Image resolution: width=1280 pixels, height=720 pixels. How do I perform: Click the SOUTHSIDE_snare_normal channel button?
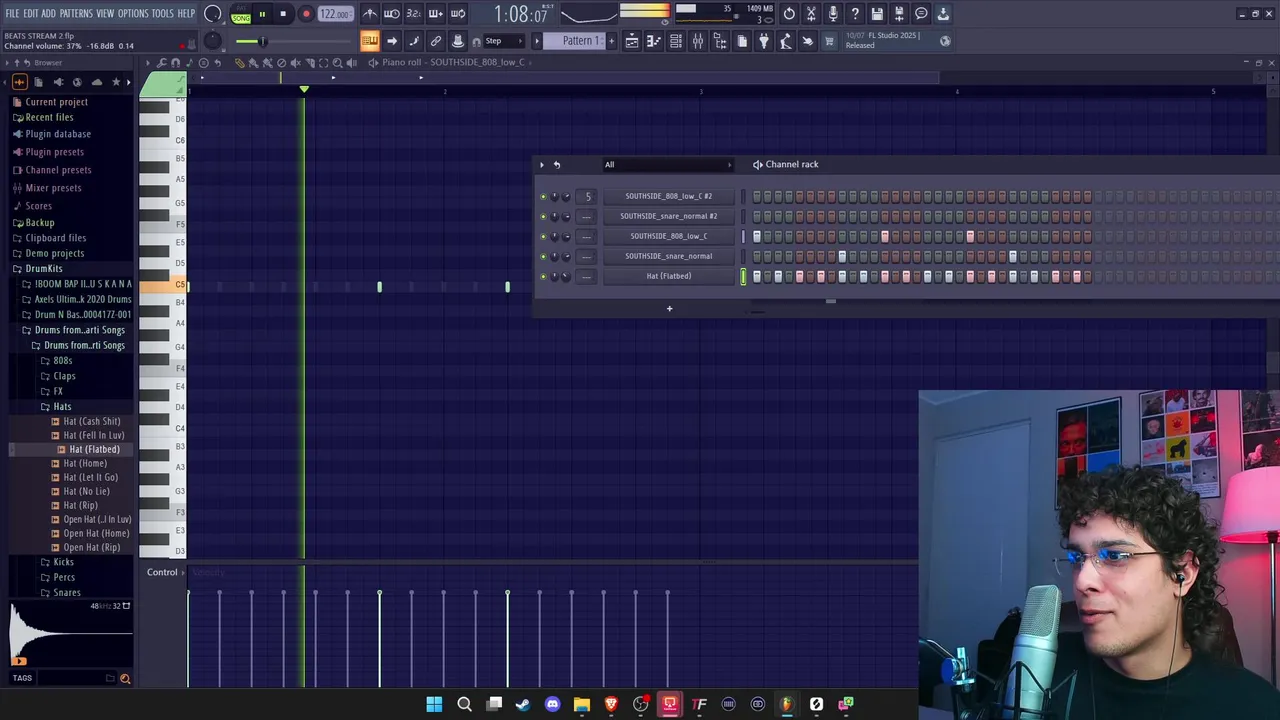668,256
